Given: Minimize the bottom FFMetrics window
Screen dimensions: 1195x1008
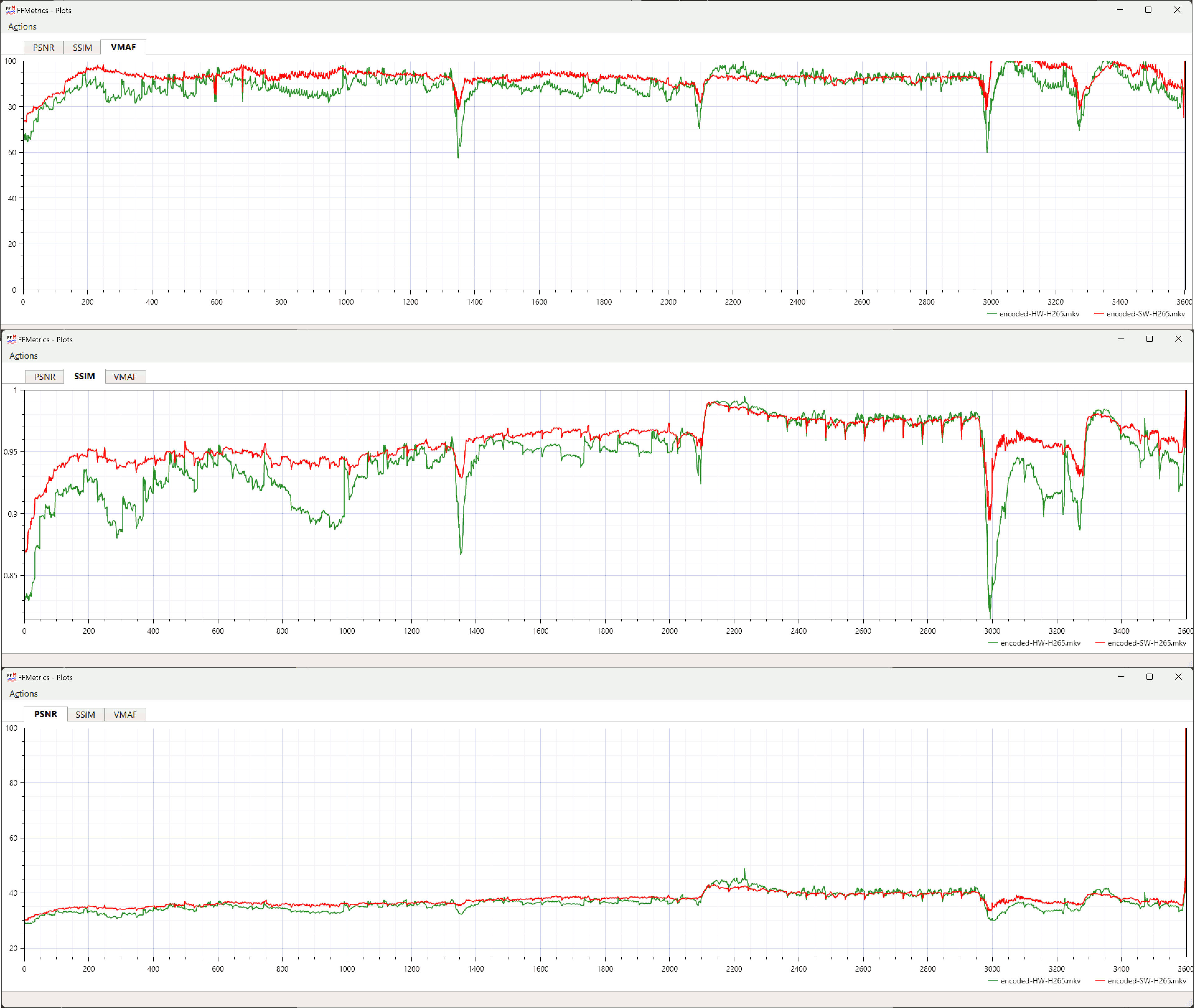Looking at the screenshot, I should tap(1121, 677).
